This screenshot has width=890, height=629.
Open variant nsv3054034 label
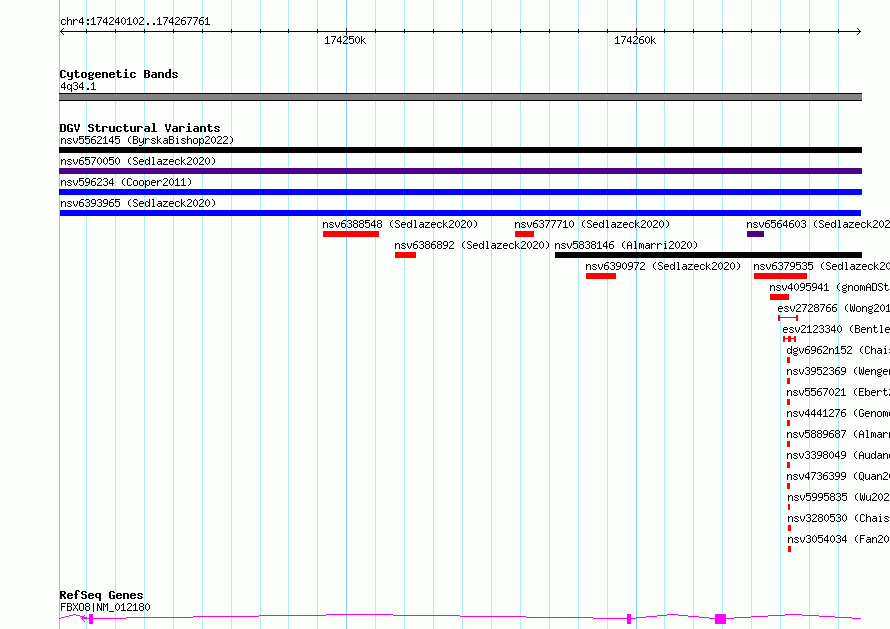pos(838,539)
